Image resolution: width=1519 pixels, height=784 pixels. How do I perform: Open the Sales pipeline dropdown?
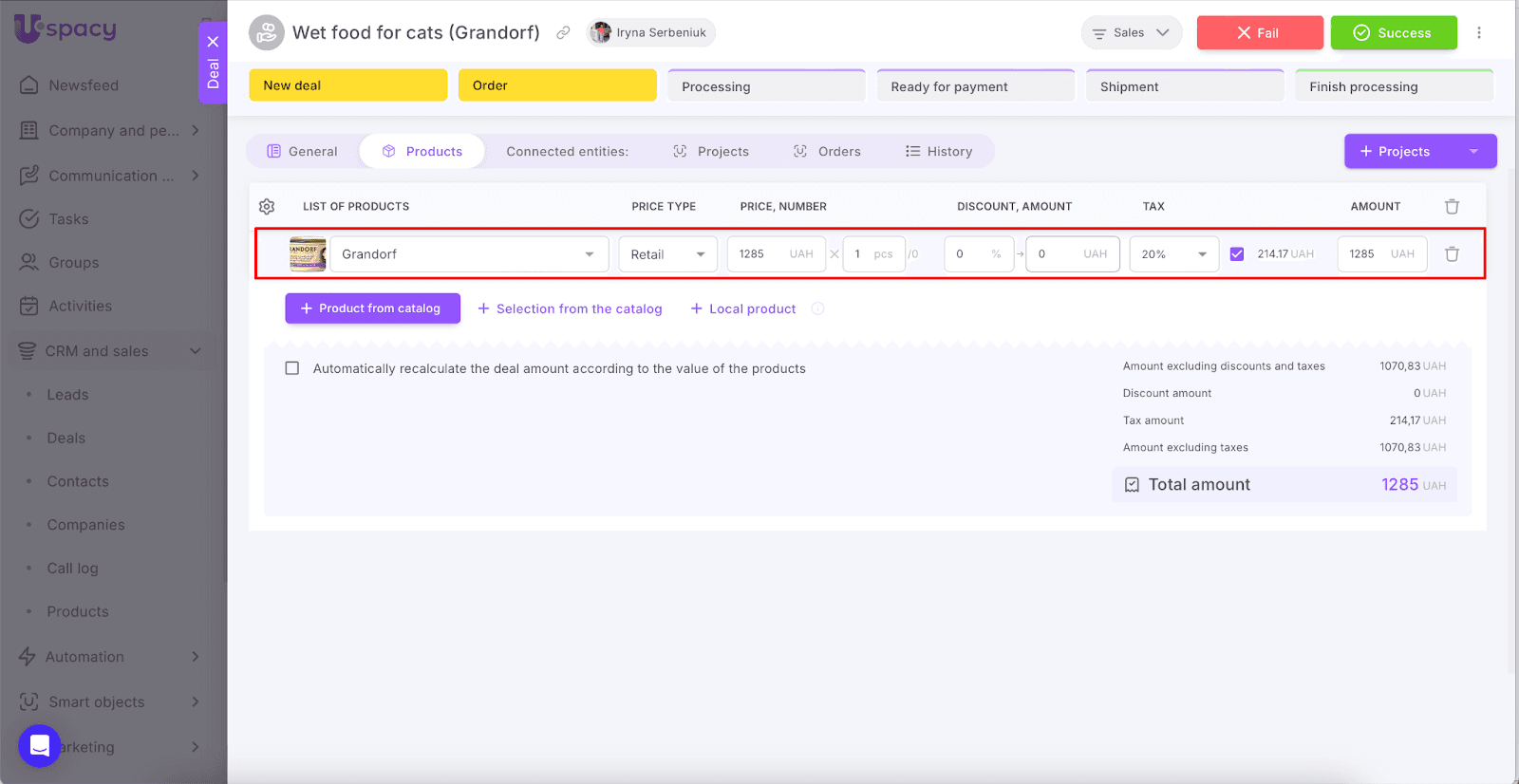coord(1131,33)
